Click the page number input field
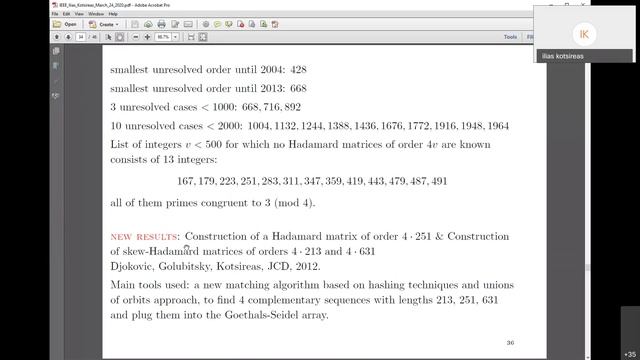Screen dimensions: 640x360 [x=81, y=37]
